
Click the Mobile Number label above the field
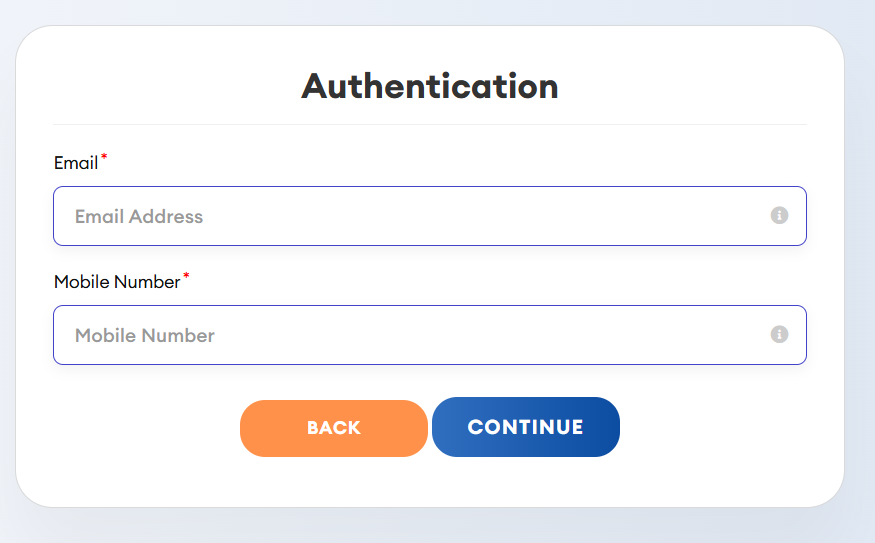click(x=117, y=282)
